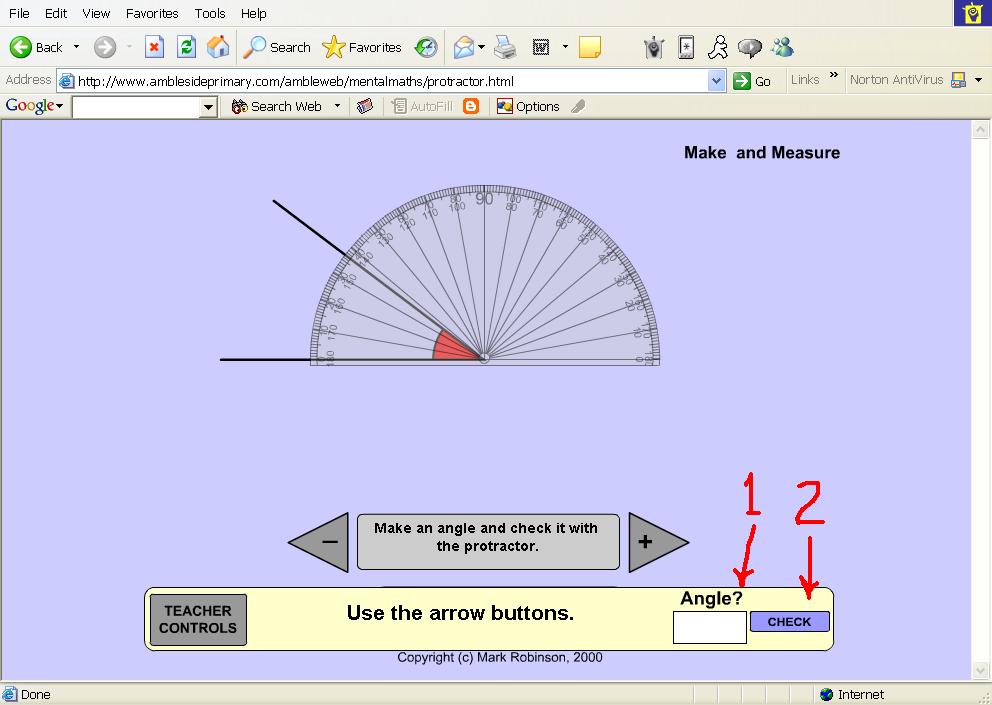Open the Mail envelope icon
The height and width of the screenshot is (705, 992).
point(464,47)
